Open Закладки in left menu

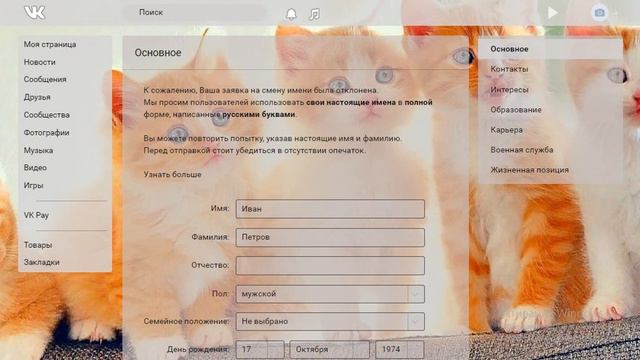[x=42, y=262]
